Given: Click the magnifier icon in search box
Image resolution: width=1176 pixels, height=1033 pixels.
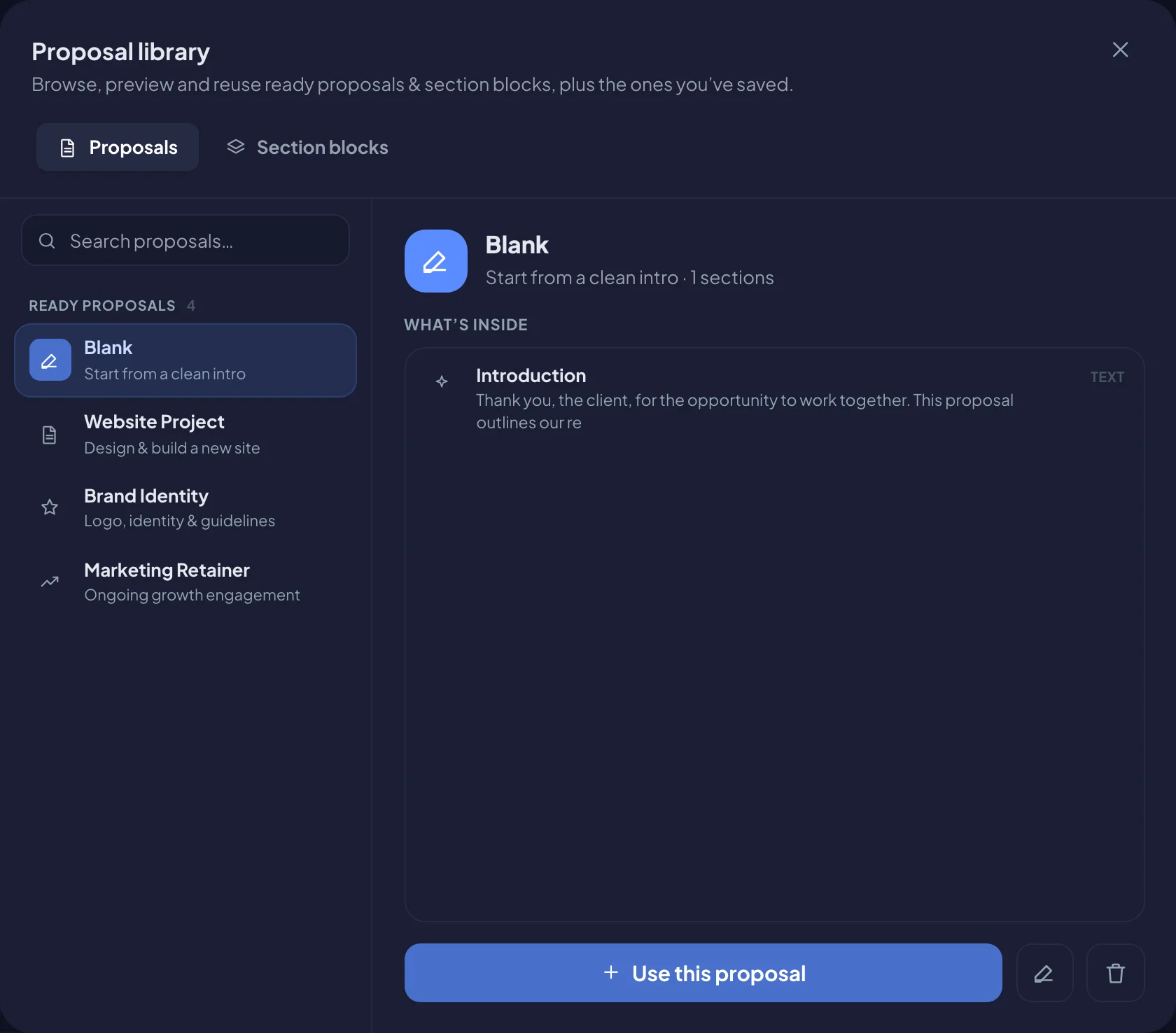Looking at the screenshot, I should tap(47, 241).
